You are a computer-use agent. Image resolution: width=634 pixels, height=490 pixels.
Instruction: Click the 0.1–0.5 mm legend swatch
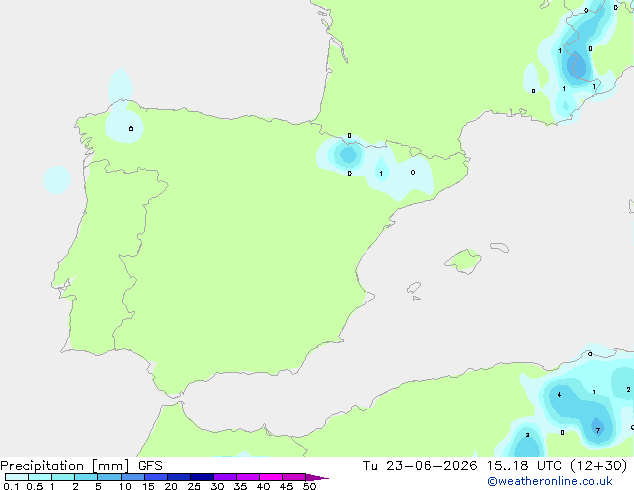click(17, 477)
